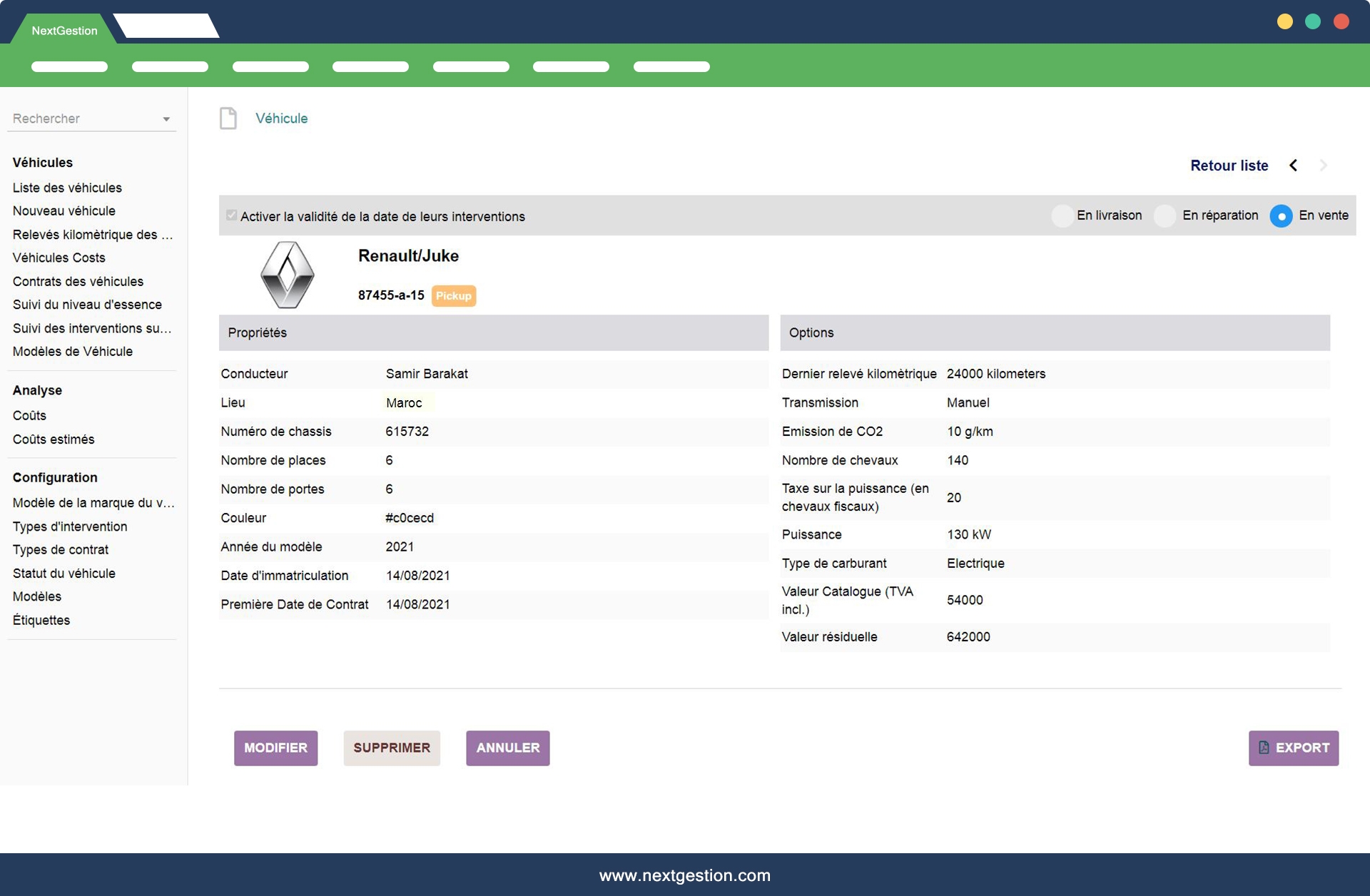
Task: Click the Modifier button
Action: (x=275, y=748)
